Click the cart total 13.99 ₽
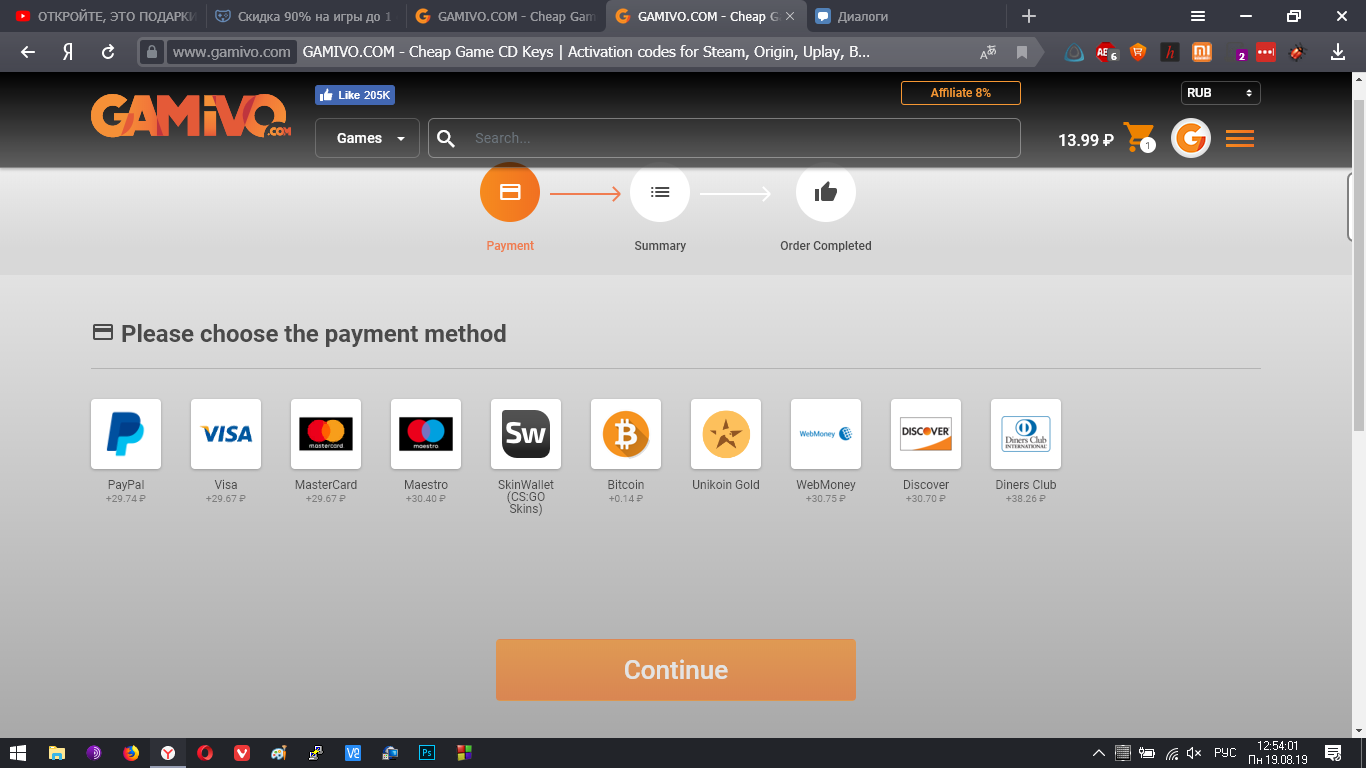Image resolution: width=1366 pixels, height=768 pixels. point(1086,140)
